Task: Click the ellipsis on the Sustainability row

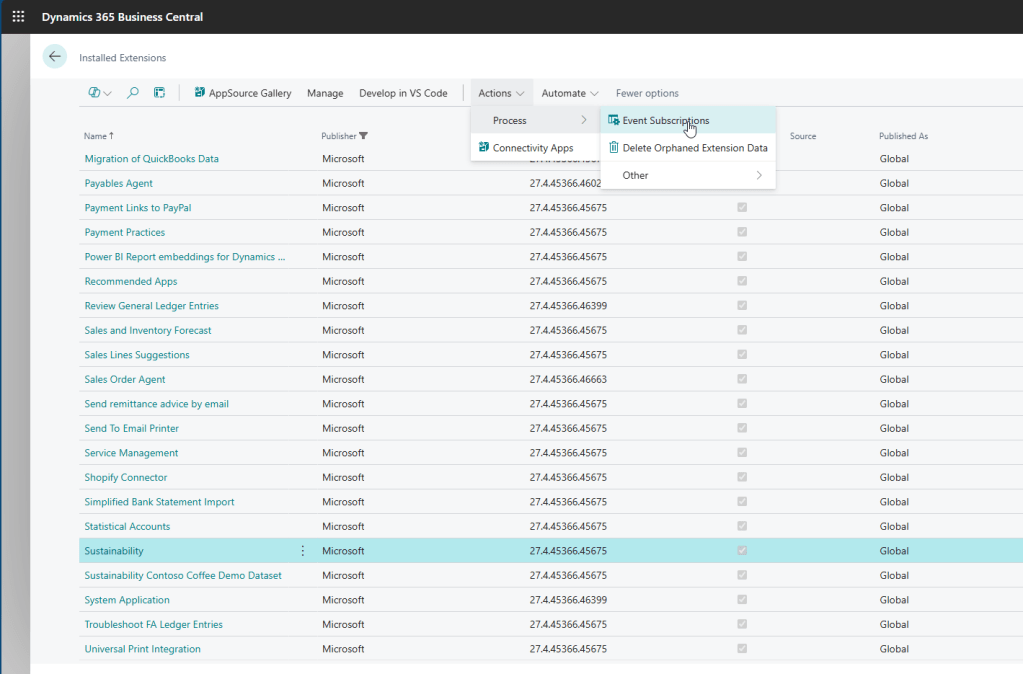Action: click(302, 550)
